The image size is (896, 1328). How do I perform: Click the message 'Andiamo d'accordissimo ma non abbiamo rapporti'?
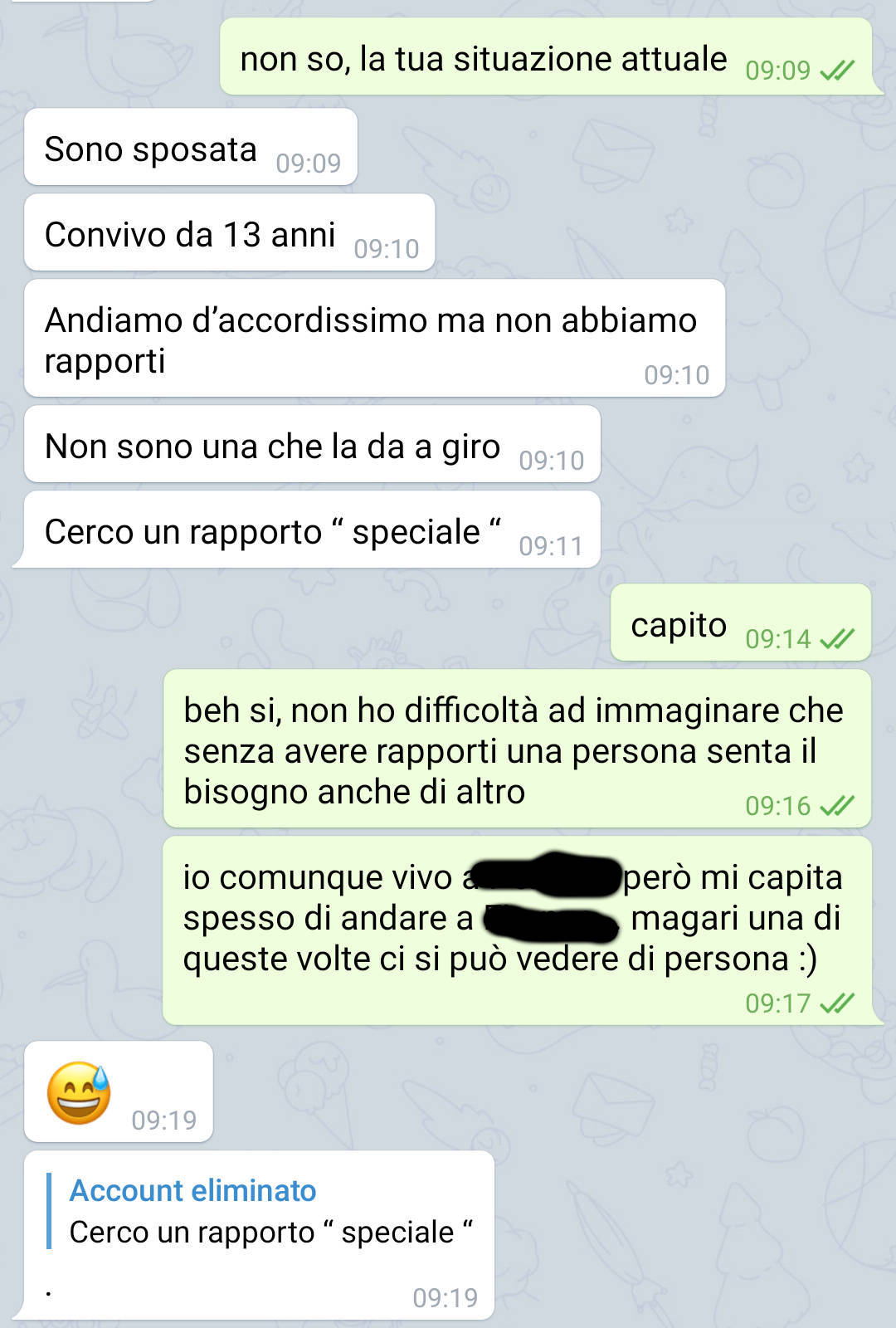tap(374, 338)
